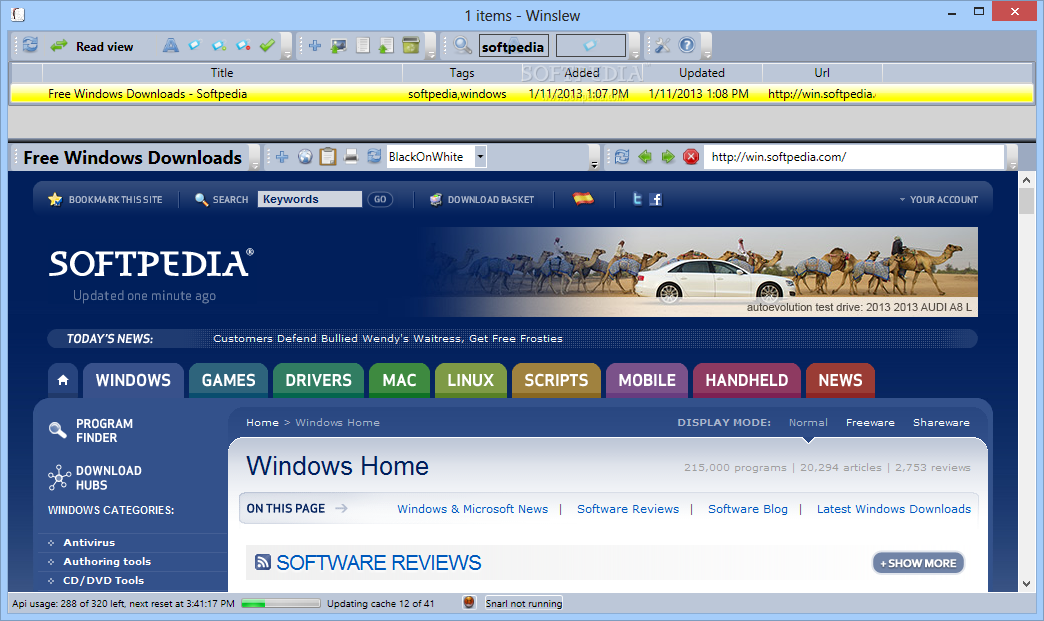Click the Software Reviews page link
The width and height of the screenshot is (1044, 621).
(x=628, y=509)
